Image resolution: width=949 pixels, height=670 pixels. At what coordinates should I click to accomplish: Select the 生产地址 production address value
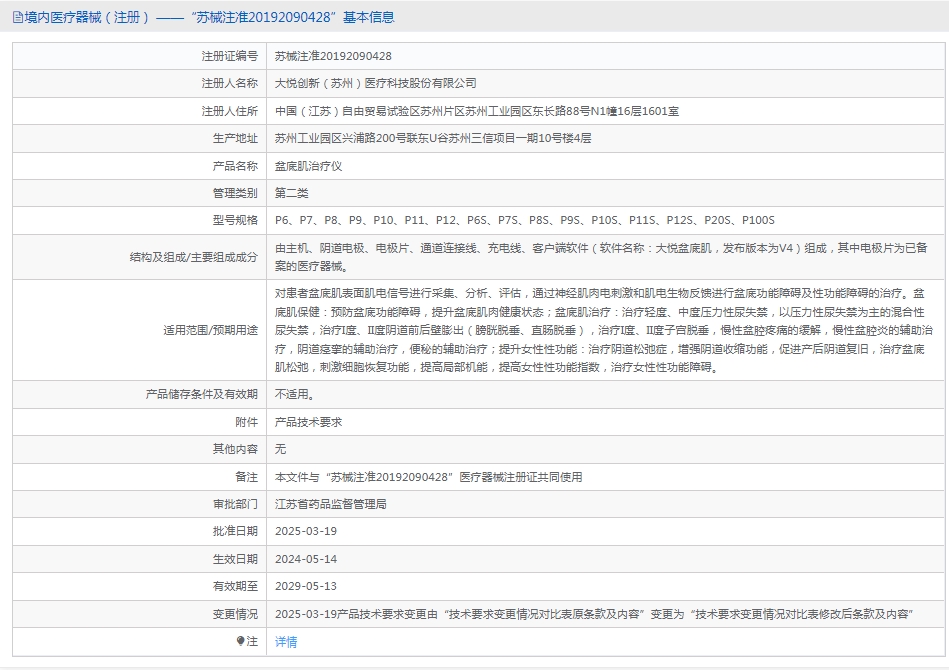click(433, 138)
